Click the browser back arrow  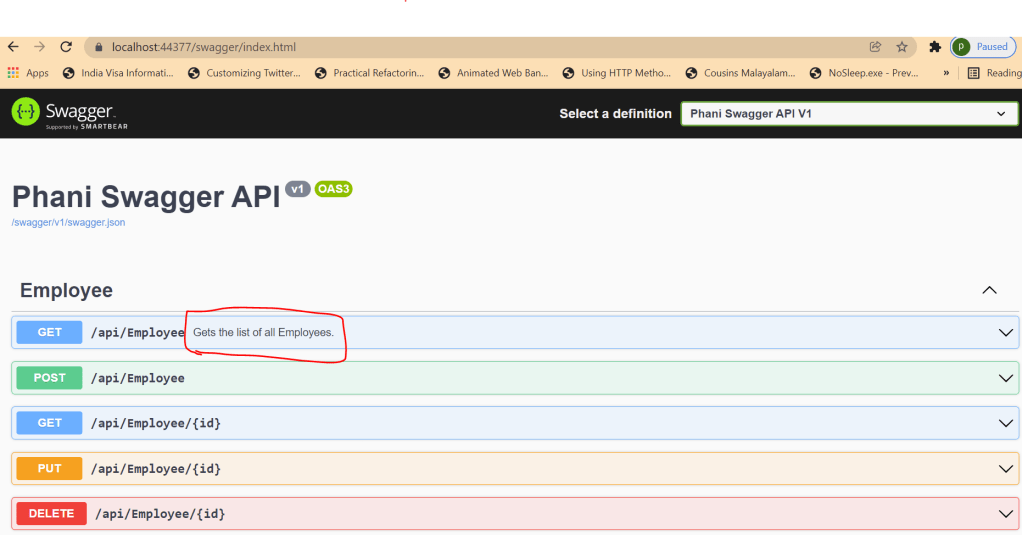13,47
